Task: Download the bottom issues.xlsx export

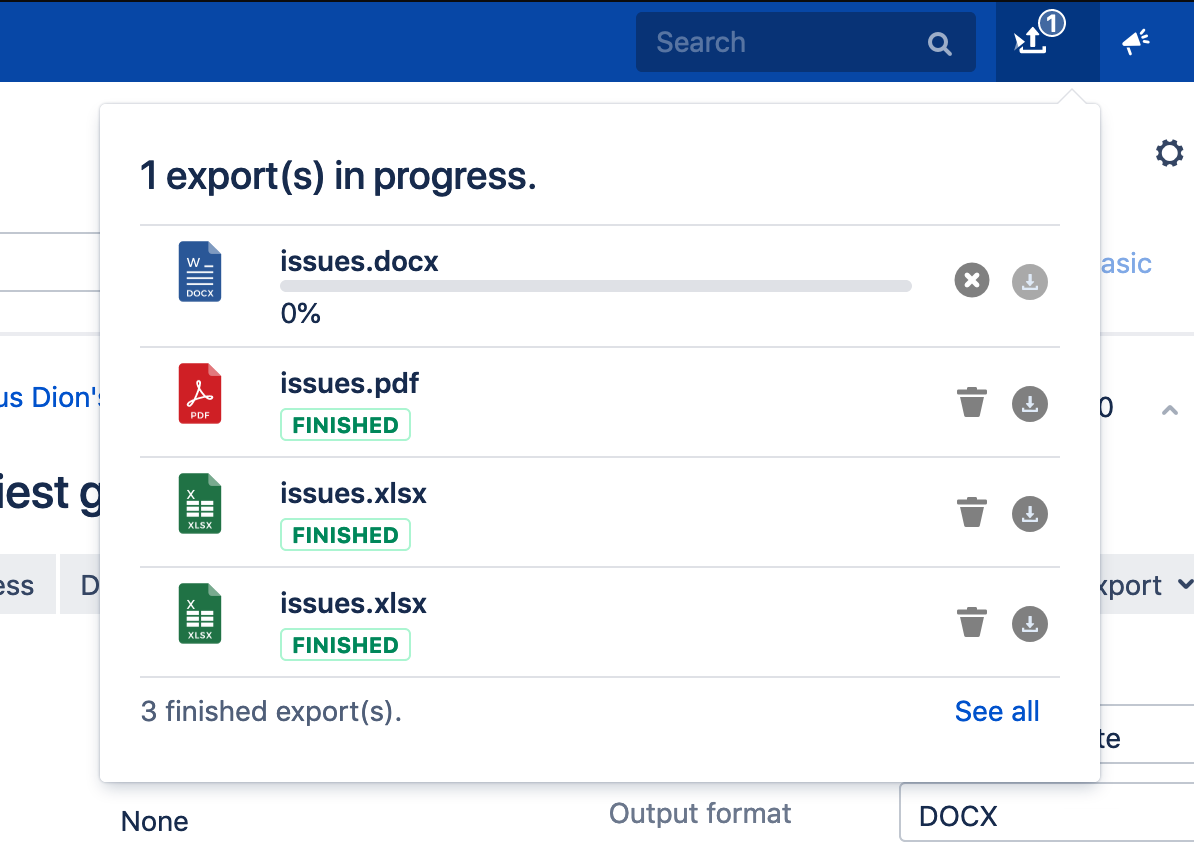Action: pyautogui.click(x=1030, y=624)
